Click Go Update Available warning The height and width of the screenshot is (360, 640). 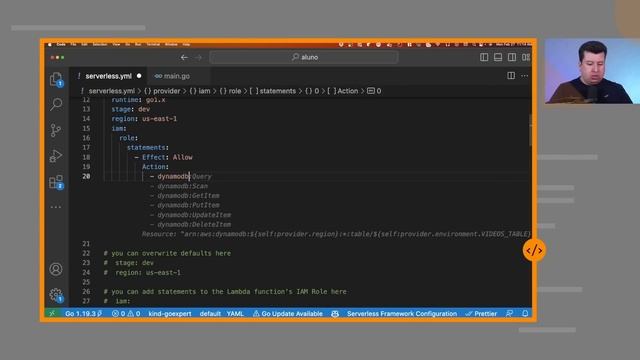coord(288,313)
